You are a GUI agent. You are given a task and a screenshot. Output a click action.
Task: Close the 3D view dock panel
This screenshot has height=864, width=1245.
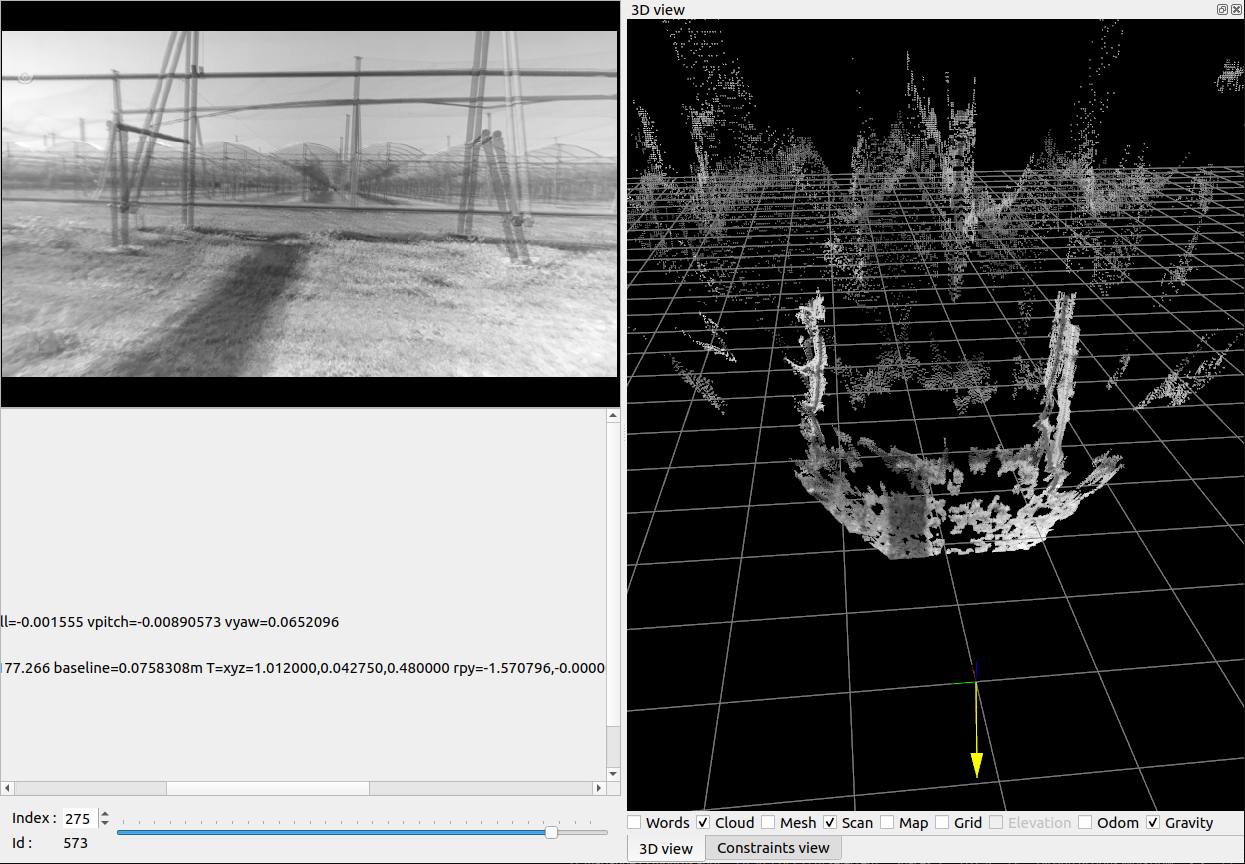click(x=1236, y=9)
